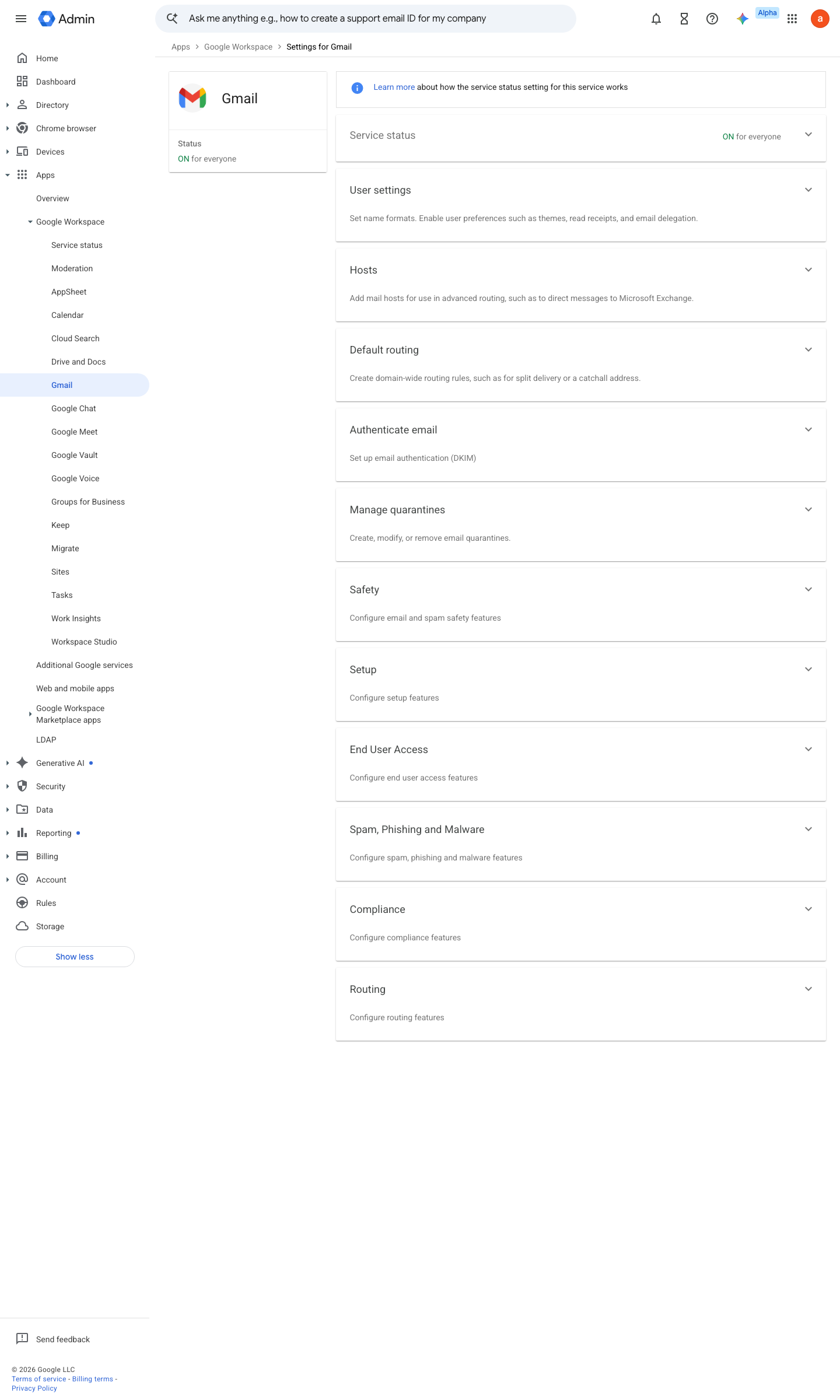Open LDAP in sidebar

[46, 740]
